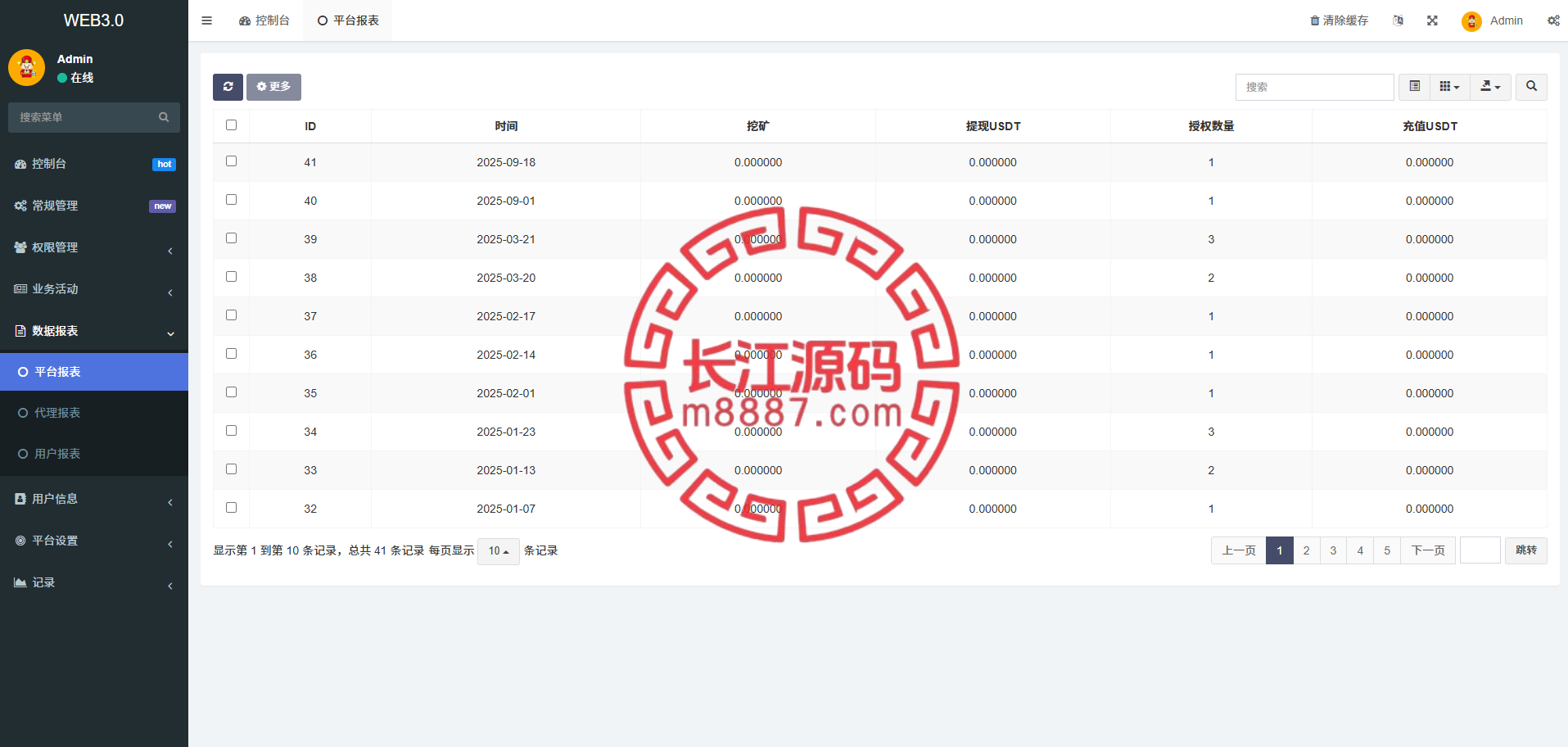Check the row with ID 40

point(231,200)
